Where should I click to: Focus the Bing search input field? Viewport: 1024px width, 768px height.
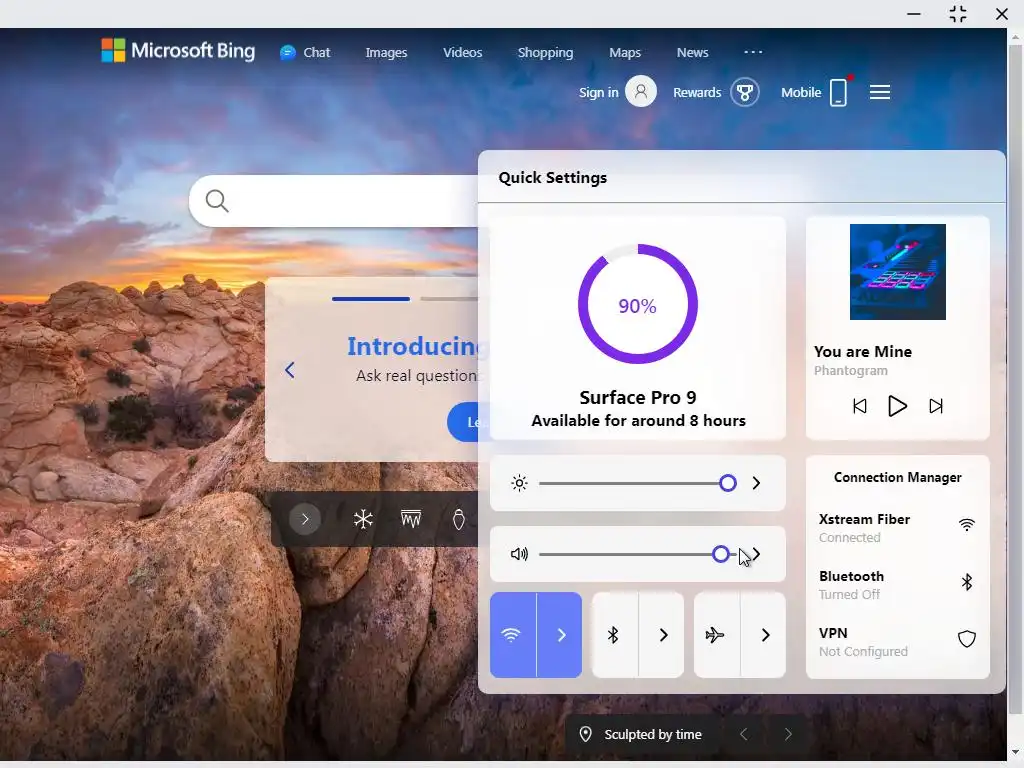(333, 201)
